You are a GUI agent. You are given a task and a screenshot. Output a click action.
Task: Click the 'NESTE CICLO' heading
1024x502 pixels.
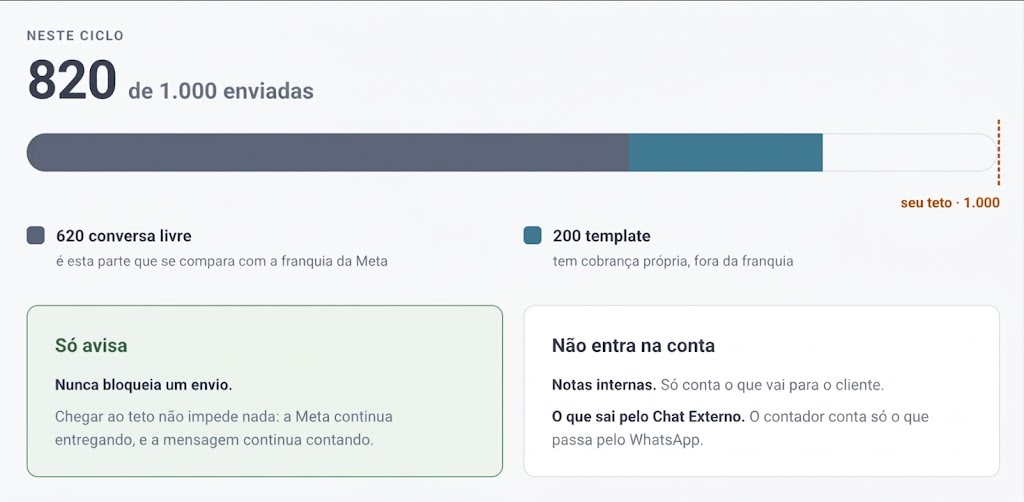click(75, 36)
